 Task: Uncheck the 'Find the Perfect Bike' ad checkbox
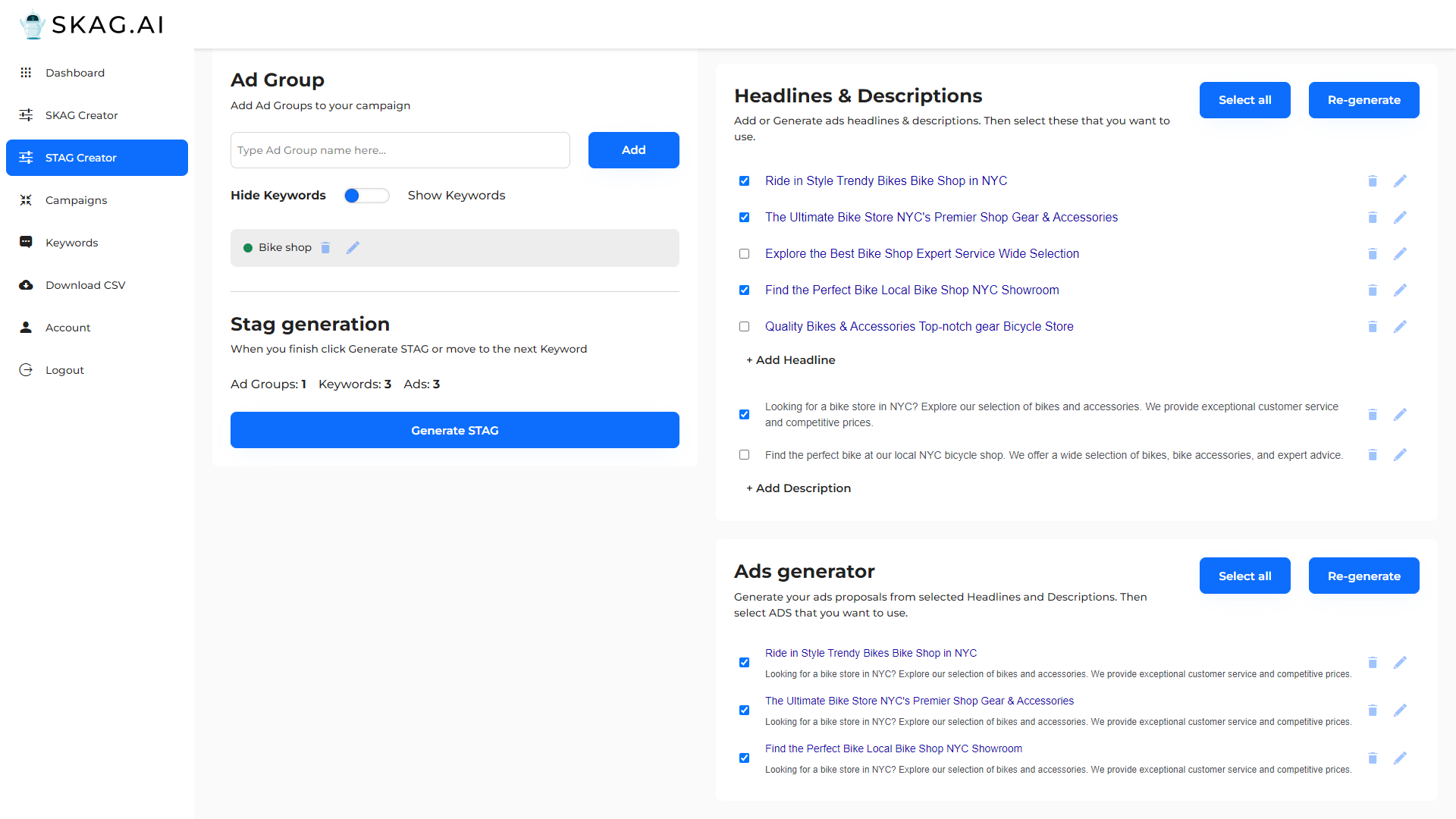(744, 758)
